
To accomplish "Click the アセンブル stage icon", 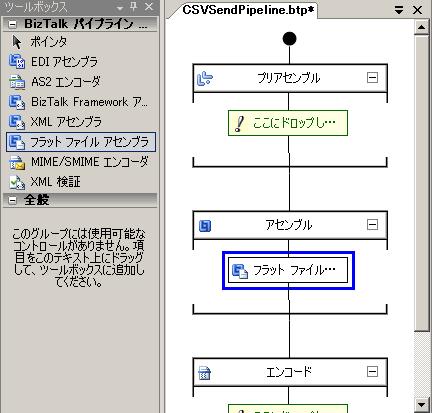I will click(x=205, y=226).
